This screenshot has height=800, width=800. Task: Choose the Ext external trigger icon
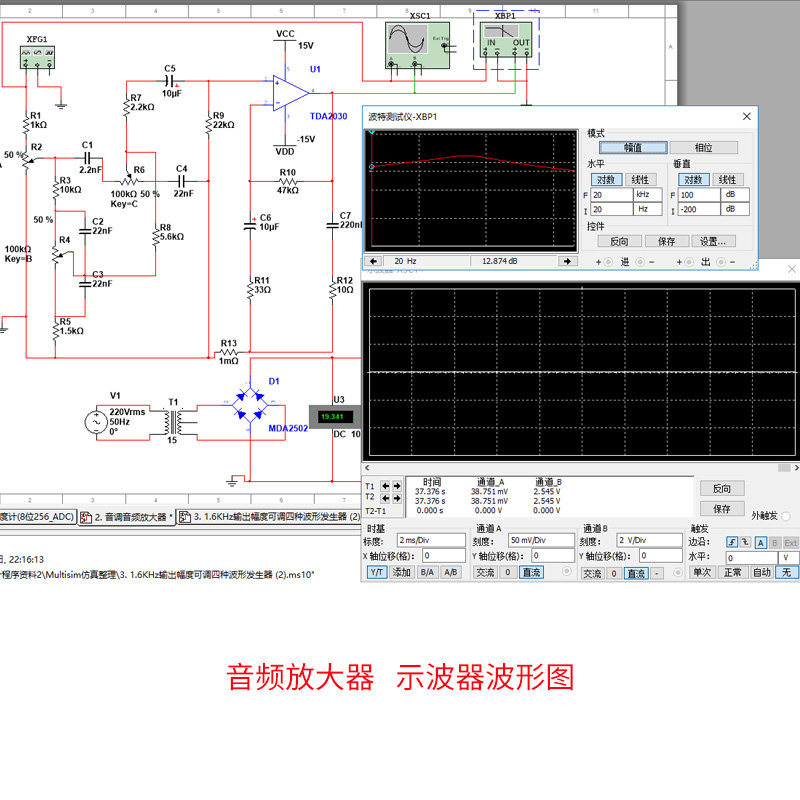(791, 542)
